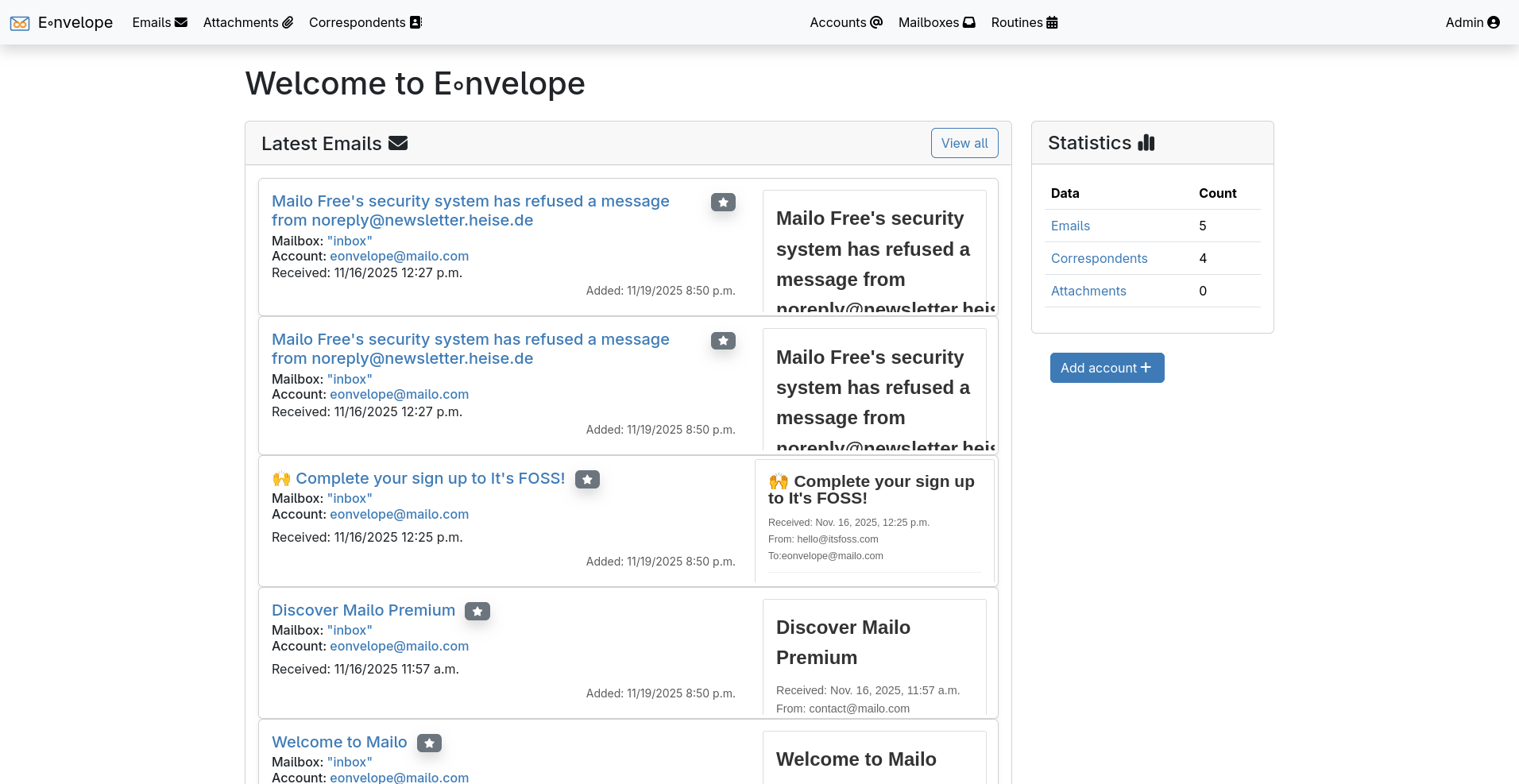Click the envelope icon next to Emails
This screenshot has height=784, width=1519.
coord(180,22)
